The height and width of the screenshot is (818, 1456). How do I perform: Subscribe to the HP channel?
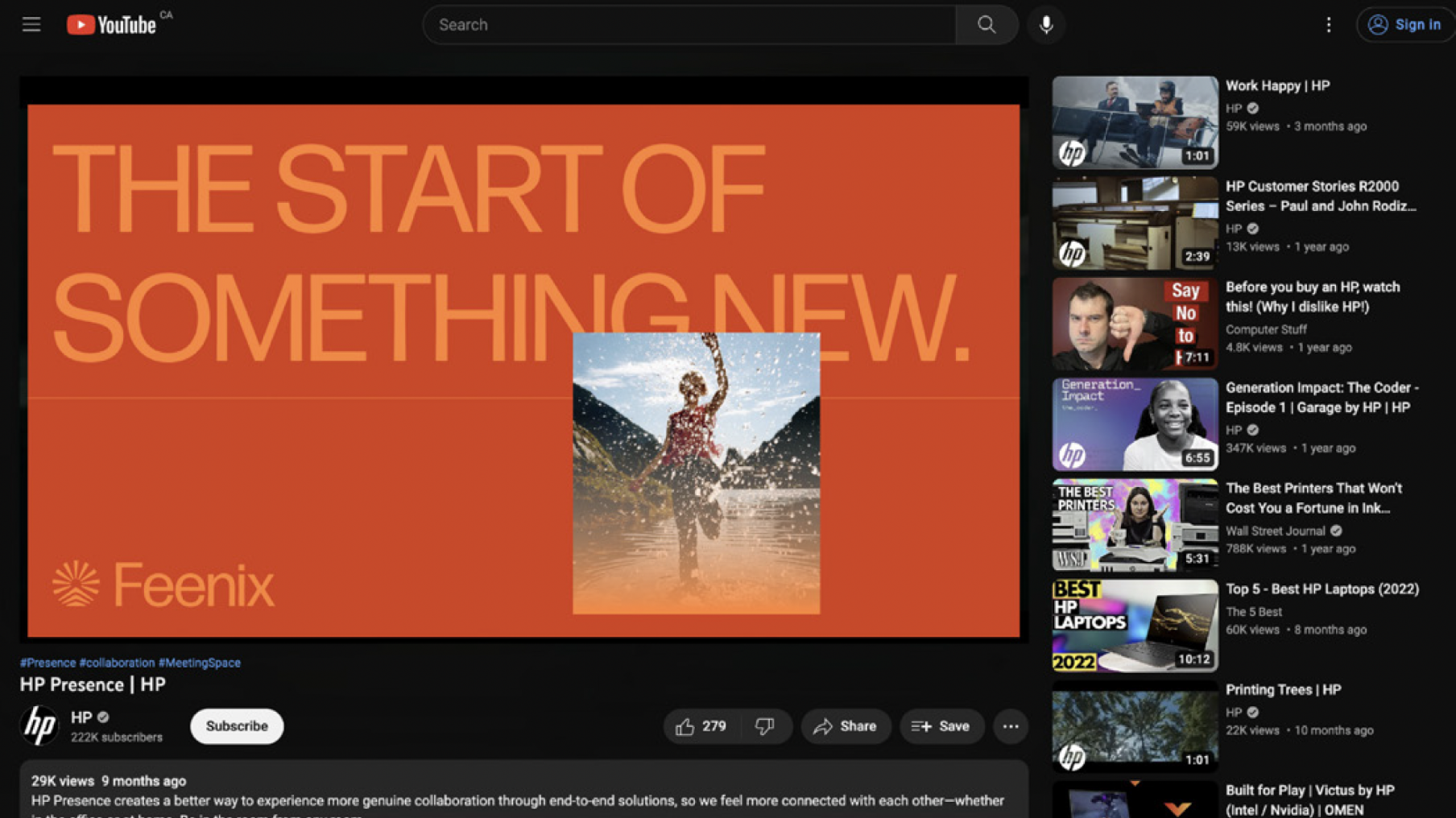237,725
